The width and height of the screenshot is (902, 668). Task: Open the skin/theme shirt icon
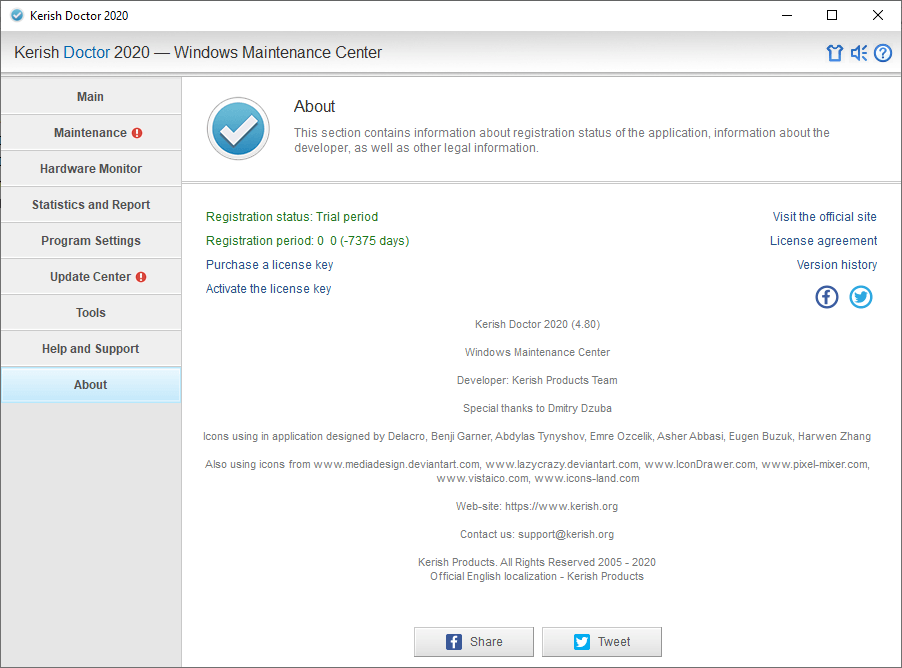coord(834,53)
